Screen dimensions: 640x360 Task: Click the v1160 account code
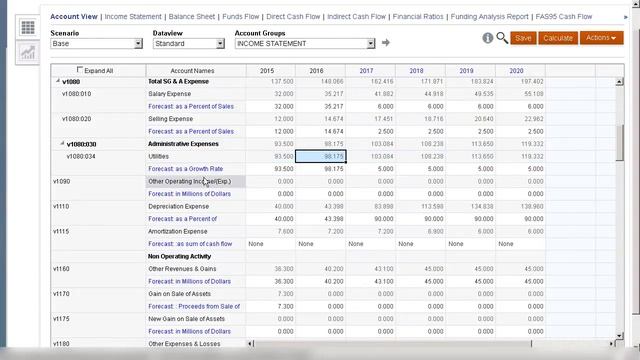(x=61, y=269)
